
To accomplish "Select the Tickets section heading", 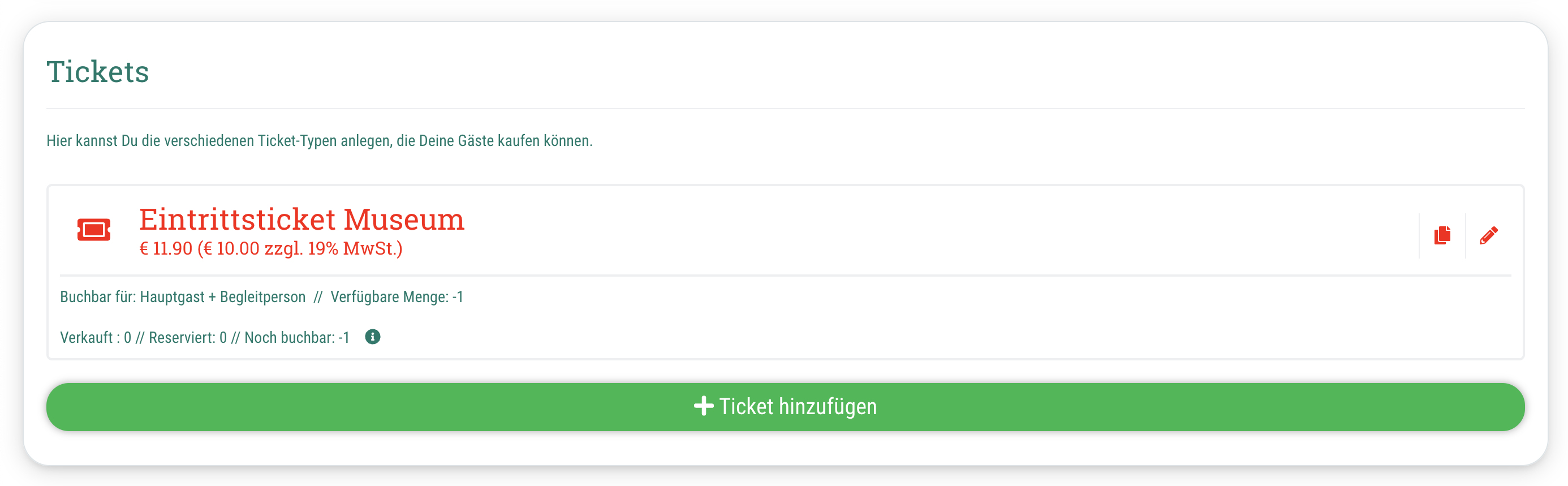I will point(98,72).
